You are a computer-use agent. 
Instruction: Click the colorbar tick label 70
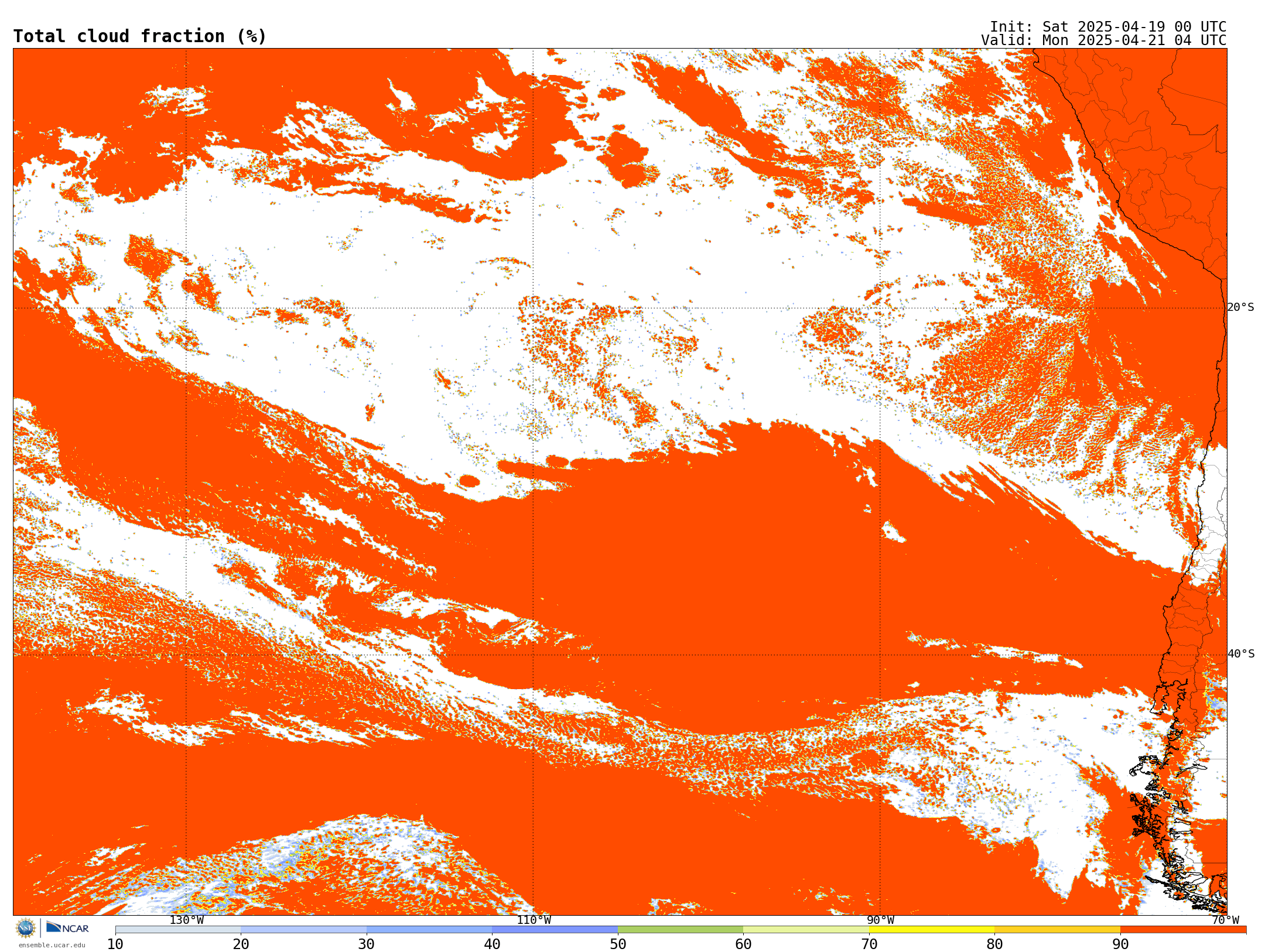pyautogui.click(x=869, y=944)
